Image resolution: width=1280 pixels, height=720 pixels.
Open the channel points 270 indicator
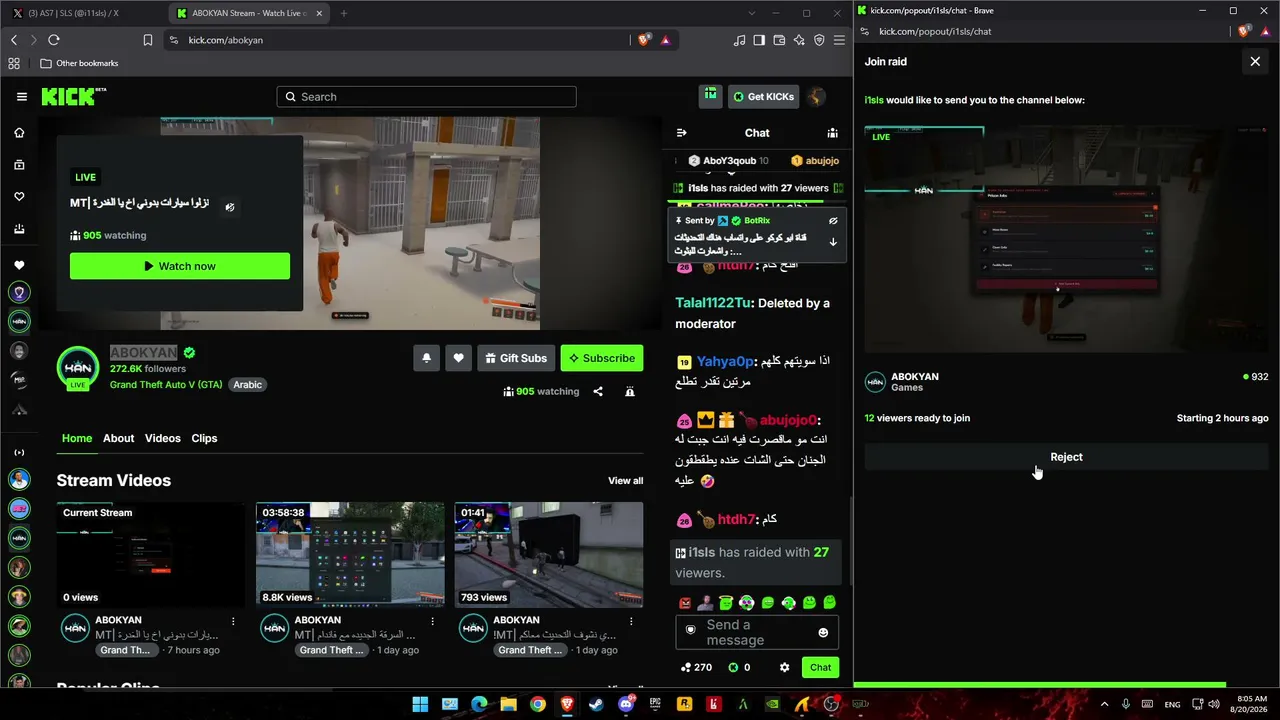pyautogui.click(x=696, y=667)
